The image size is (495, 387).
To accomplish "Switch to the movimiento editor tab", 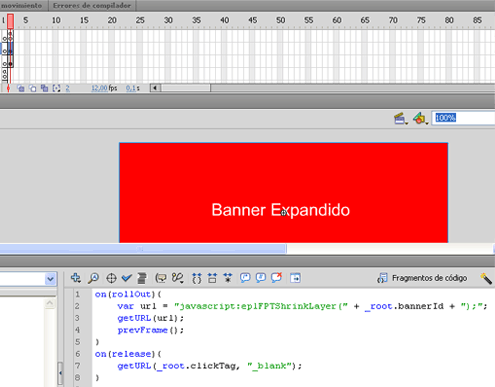I will 21,5.
